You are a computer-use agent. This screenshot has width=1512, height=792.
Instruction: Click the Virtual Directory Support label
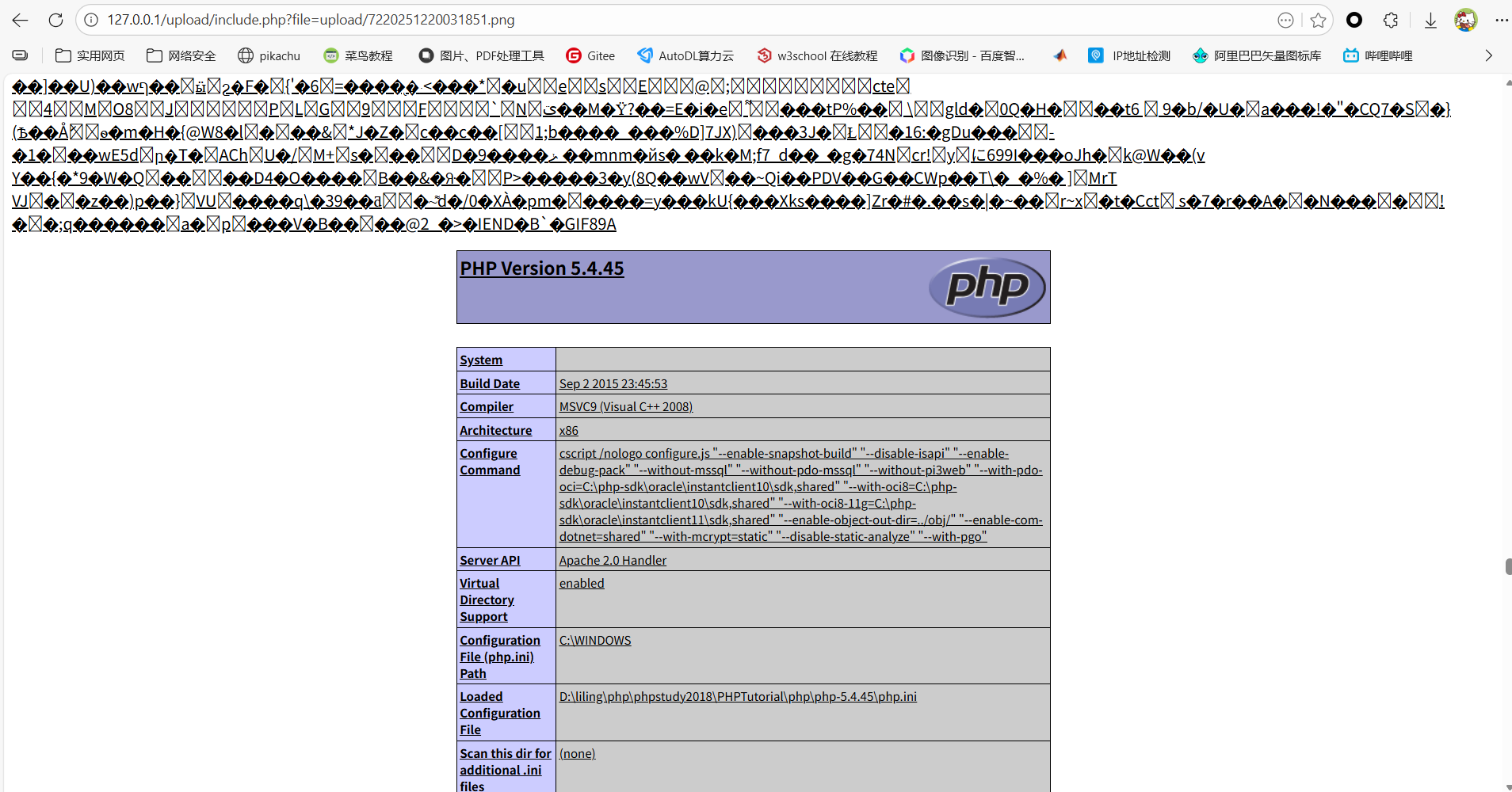[487, 600]
